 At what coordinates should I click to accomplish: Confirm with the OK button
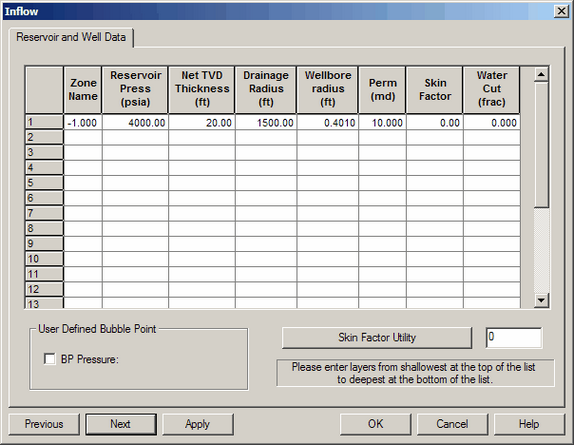click(376, 424)
